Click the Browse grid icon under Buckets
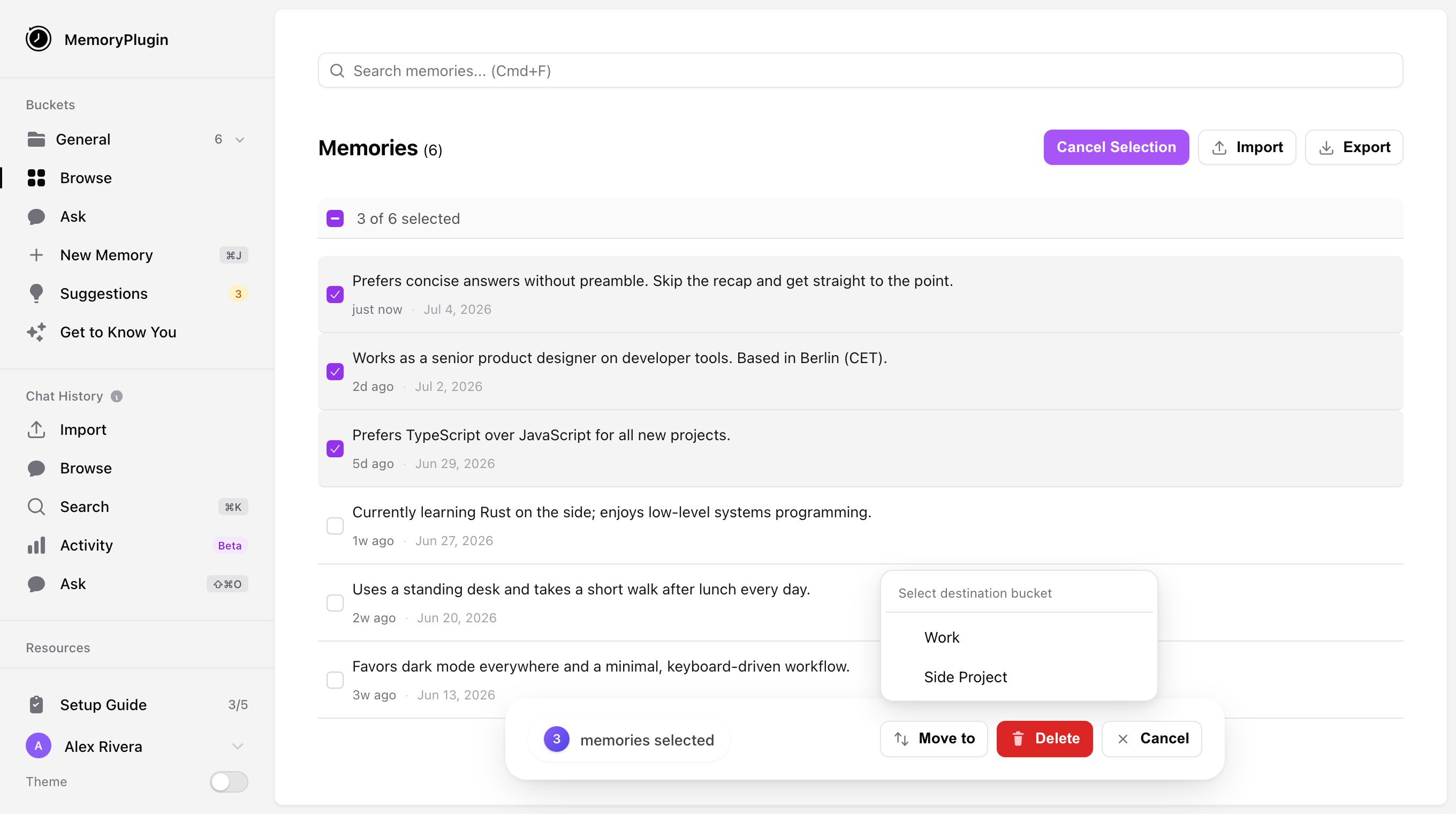This screenshot has height=814, width=1456. [36, 178]
